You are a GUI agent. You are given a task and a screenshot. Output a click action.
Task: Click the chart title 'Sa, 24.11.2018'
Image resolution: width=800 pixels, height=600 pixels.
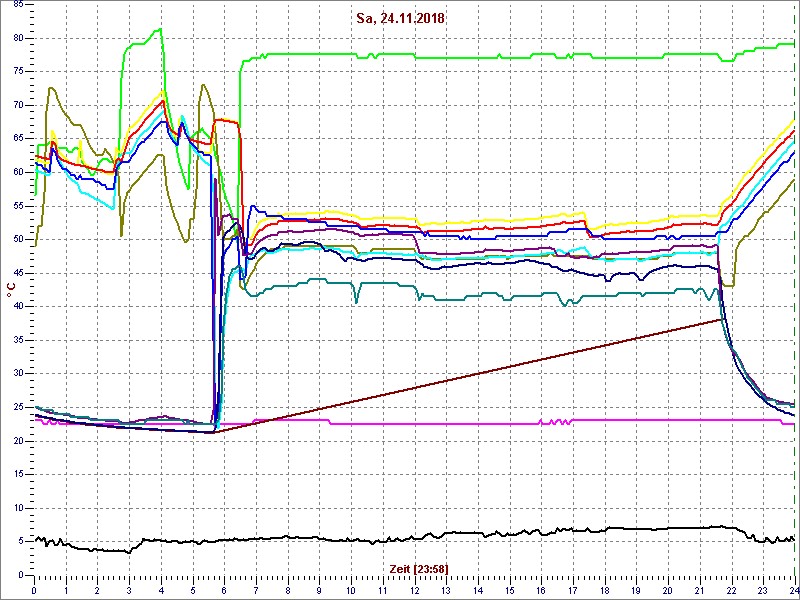click(402, 19)
